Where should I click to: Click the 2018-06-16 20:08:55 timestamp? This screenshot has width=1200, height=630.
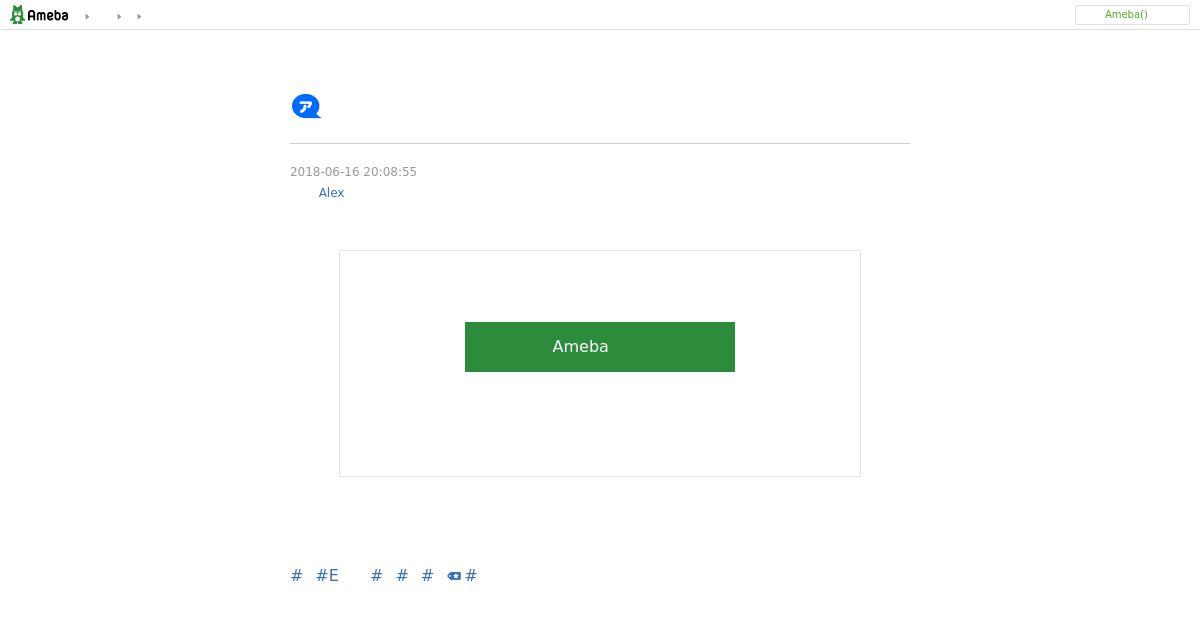pyautogui.click(x=353, y=172)
